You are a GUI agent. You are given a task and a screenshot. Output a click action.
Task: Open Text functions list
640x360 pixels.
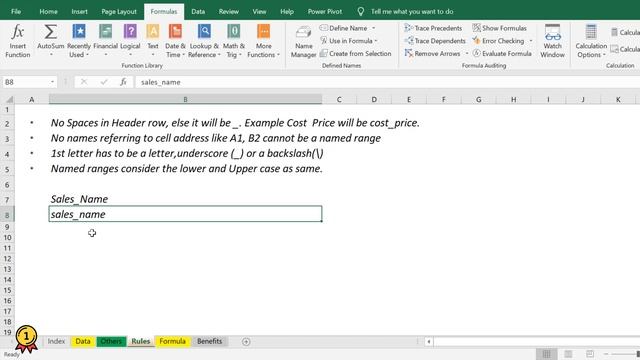click(x=153, y=41)
